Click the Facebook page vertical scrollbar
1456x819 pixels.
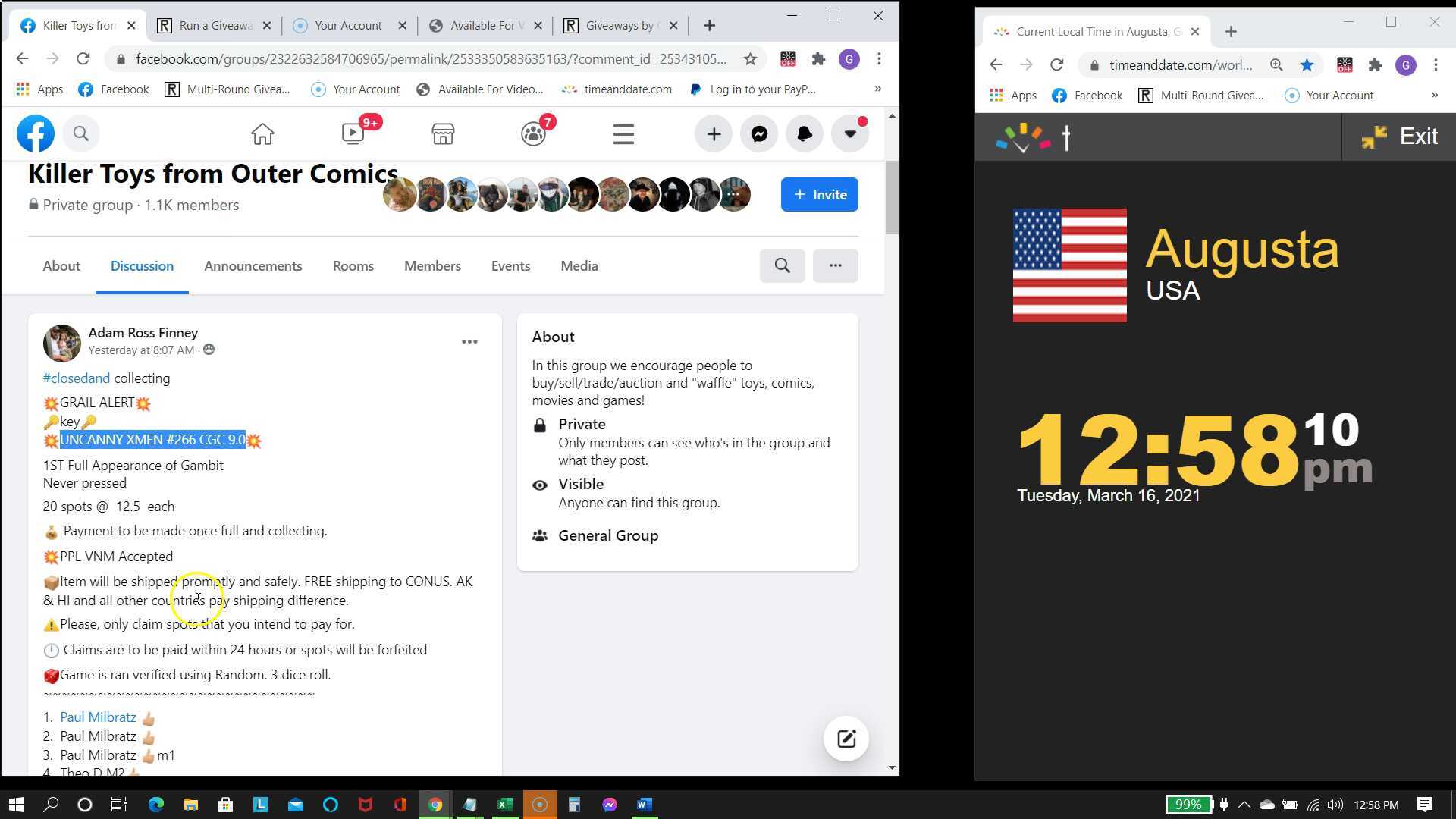(x=892, y=199)
